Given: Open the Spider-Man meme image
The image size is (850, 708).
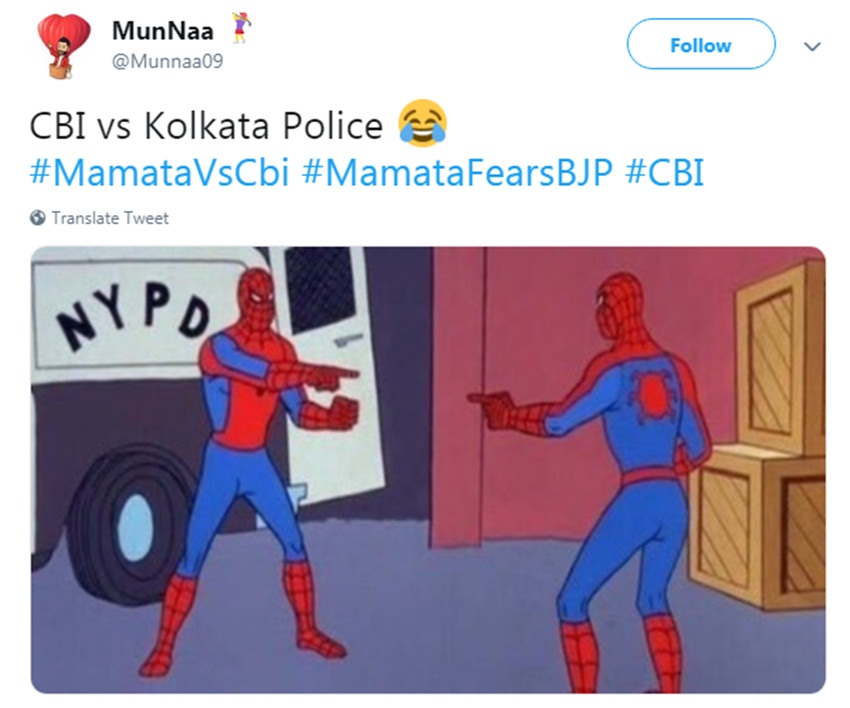Looking at the screenshot, I should pyautogui.click(x=428, y=470).
